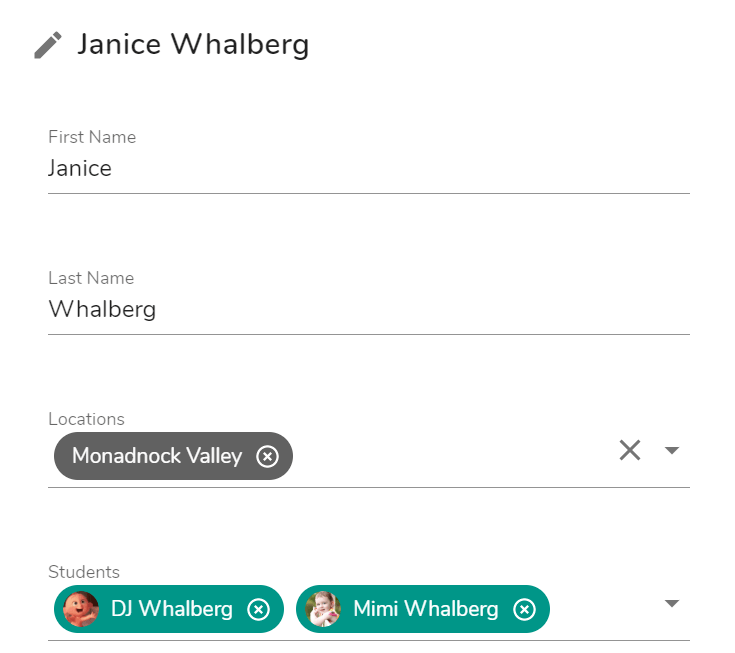Click the pencil edit icon beside Janice Whalberg
Viewport: 735px width, 653px height.
point(48,45)
